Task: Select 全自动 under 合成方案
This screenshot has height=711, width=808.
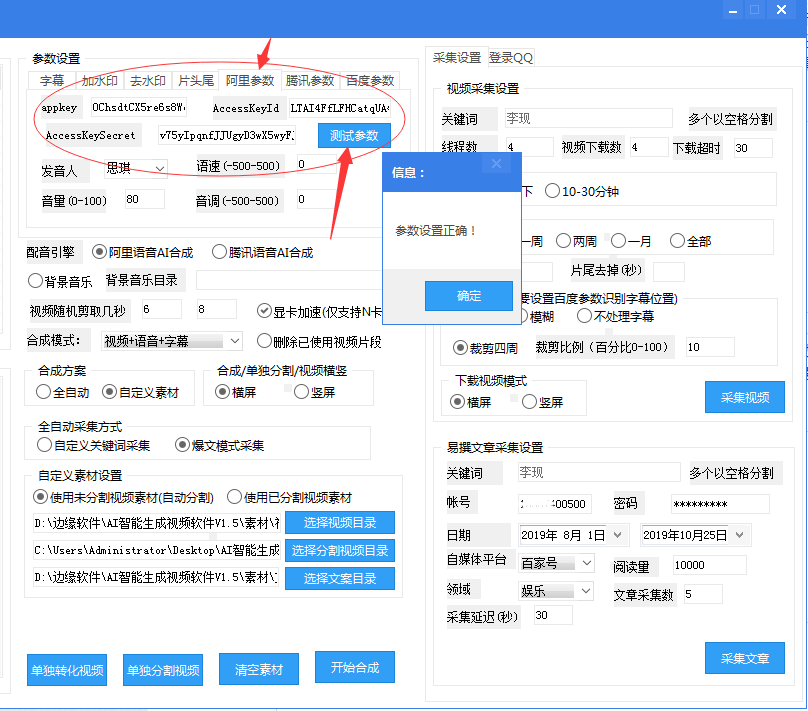Action: tap(62, 392)
